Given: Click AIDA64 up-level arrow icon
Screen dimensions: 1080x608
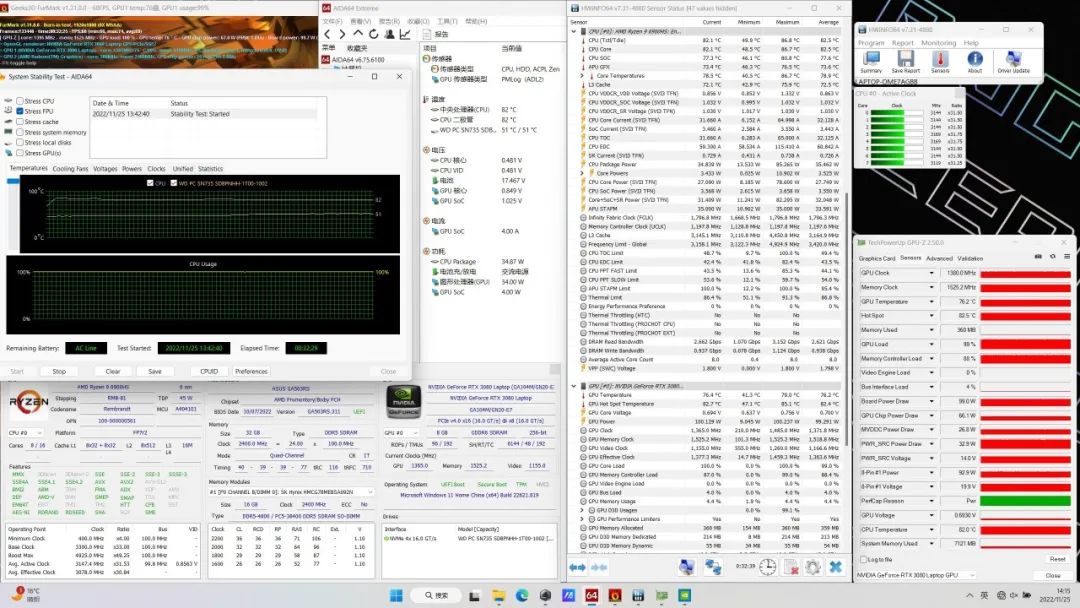Looking at the screenshot, I should [357, 34].
